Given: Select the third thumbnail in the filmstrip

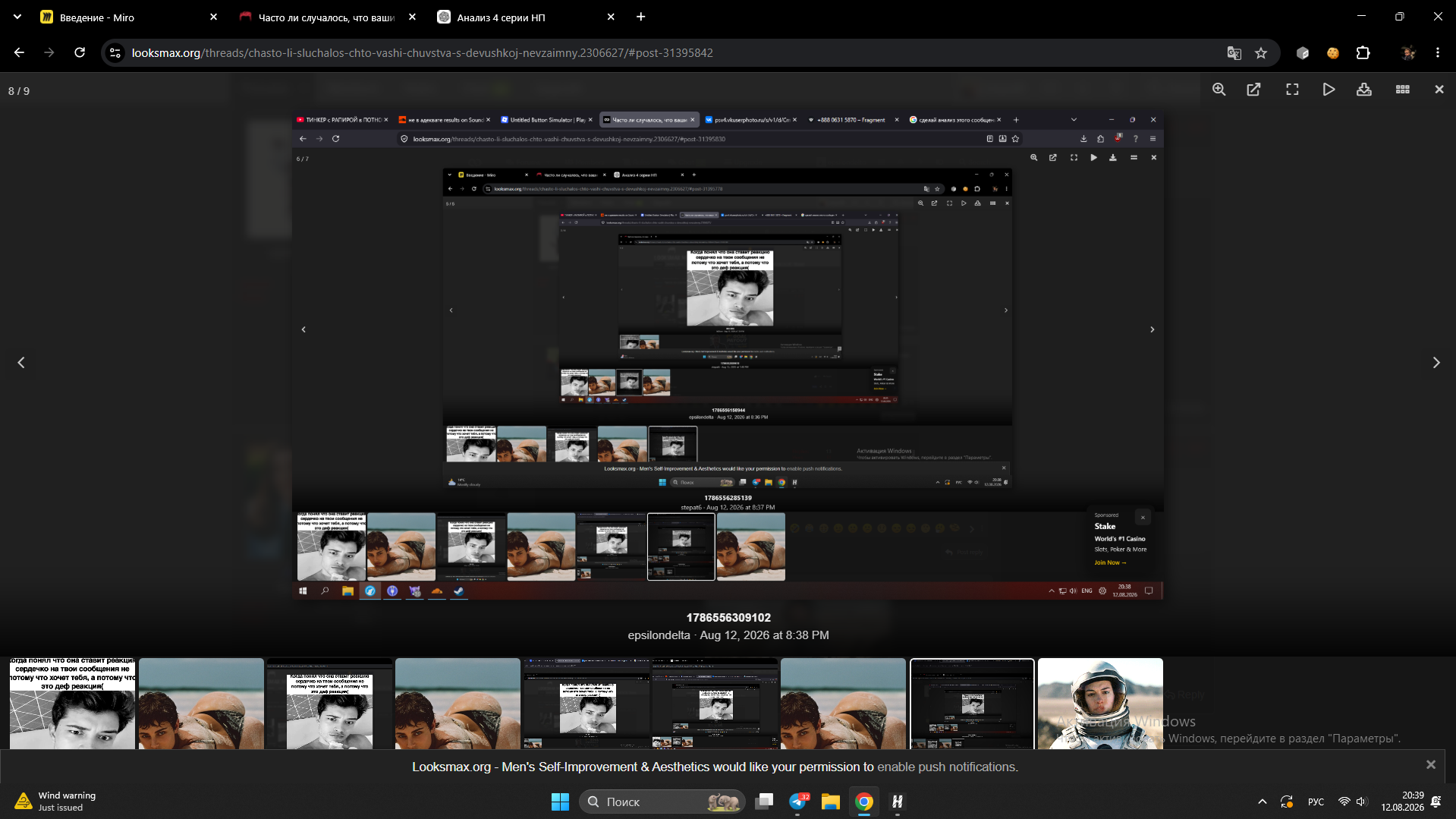Looking at the screenshot, I should coord(329,704).
